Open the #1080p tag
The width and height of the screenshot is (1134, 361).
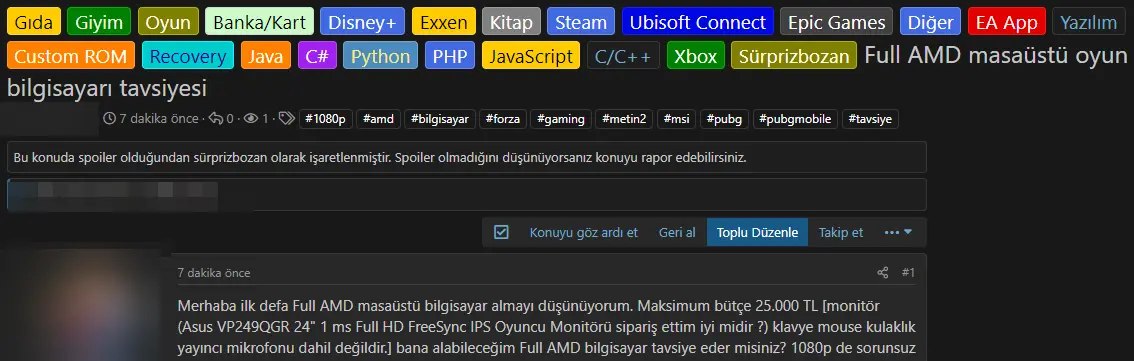pyautogui.click(x=325, y=119)
